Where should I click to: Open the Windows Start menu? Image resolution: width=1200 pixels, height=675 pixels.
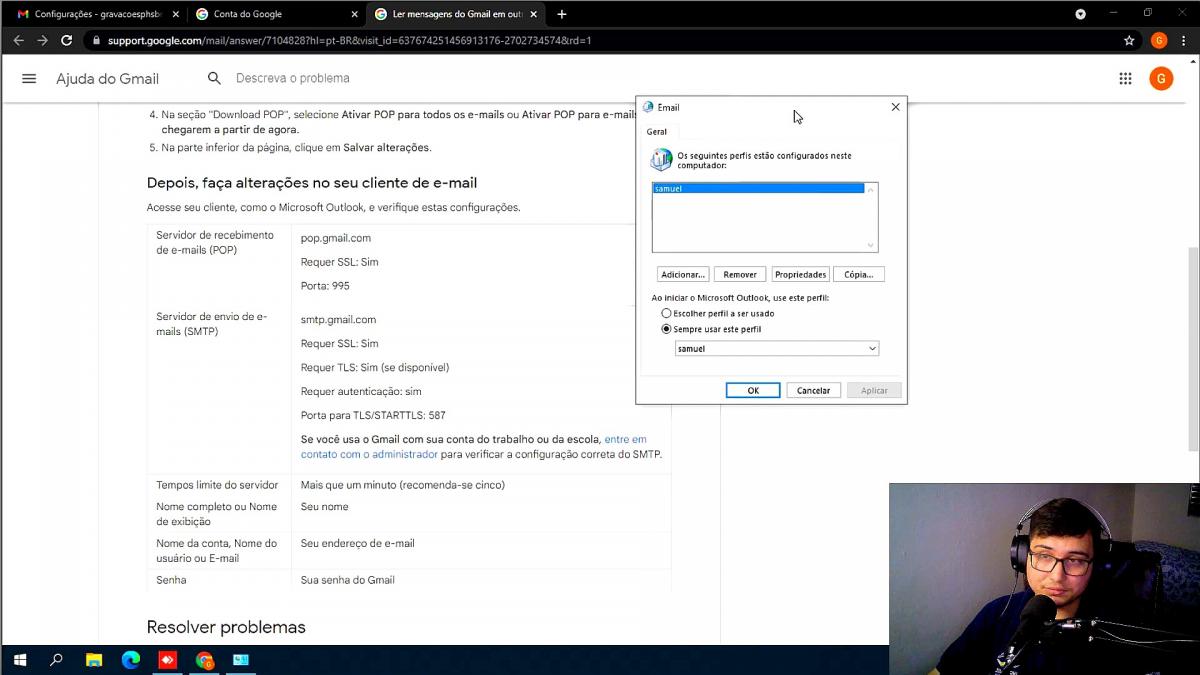(x=19, y=660)
